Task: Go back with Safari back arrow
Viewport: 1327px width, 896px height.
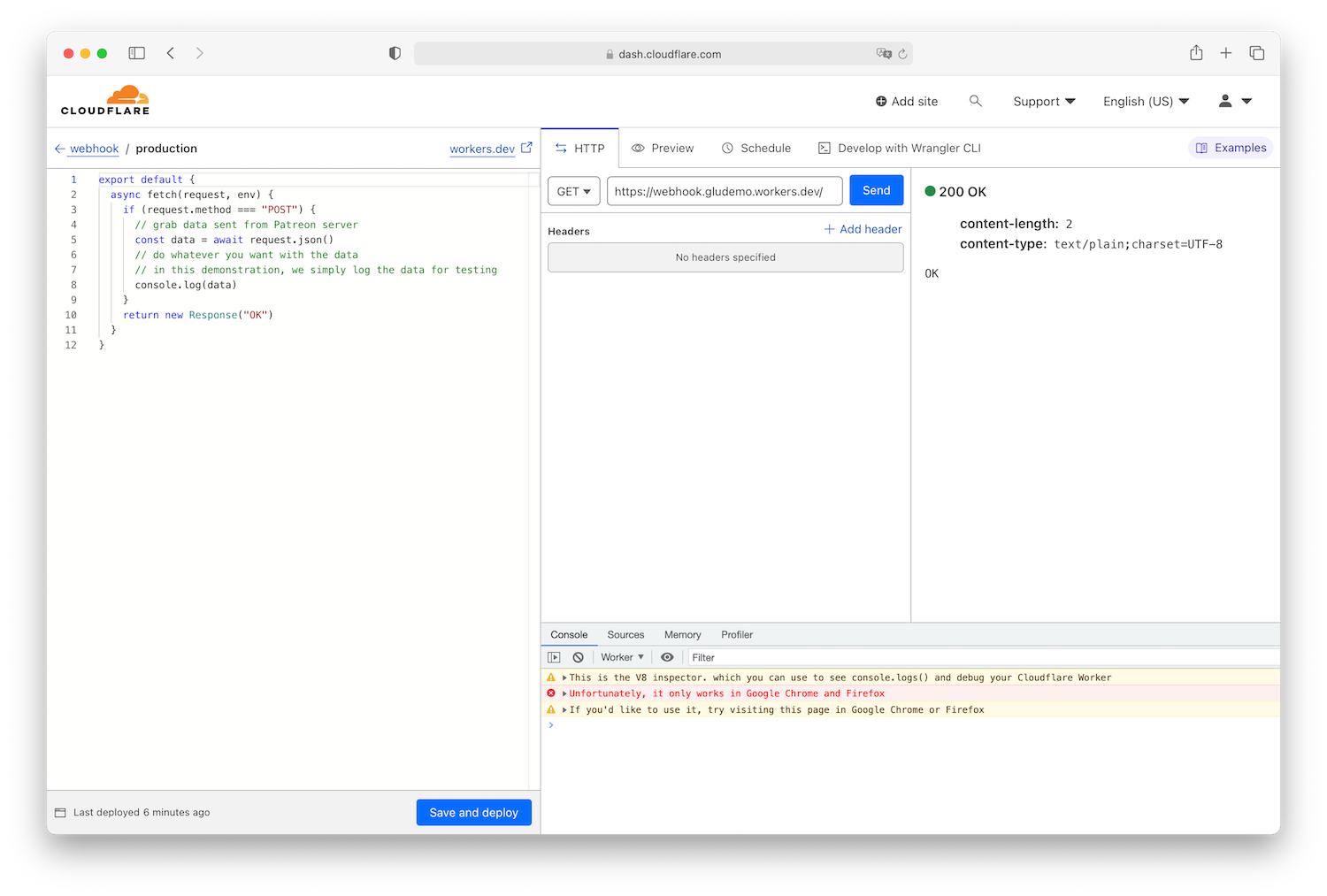Action: point(171,53)
